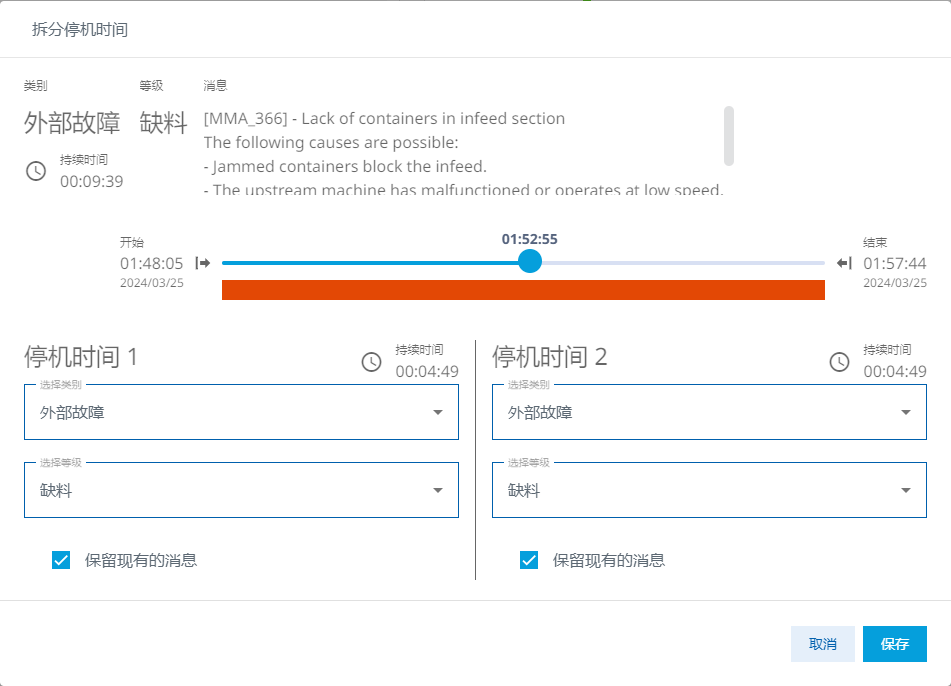The height and width of the screenshot is (686, 951).
Task: Click the 保存 button to save
Action: (x=894, y=644)
